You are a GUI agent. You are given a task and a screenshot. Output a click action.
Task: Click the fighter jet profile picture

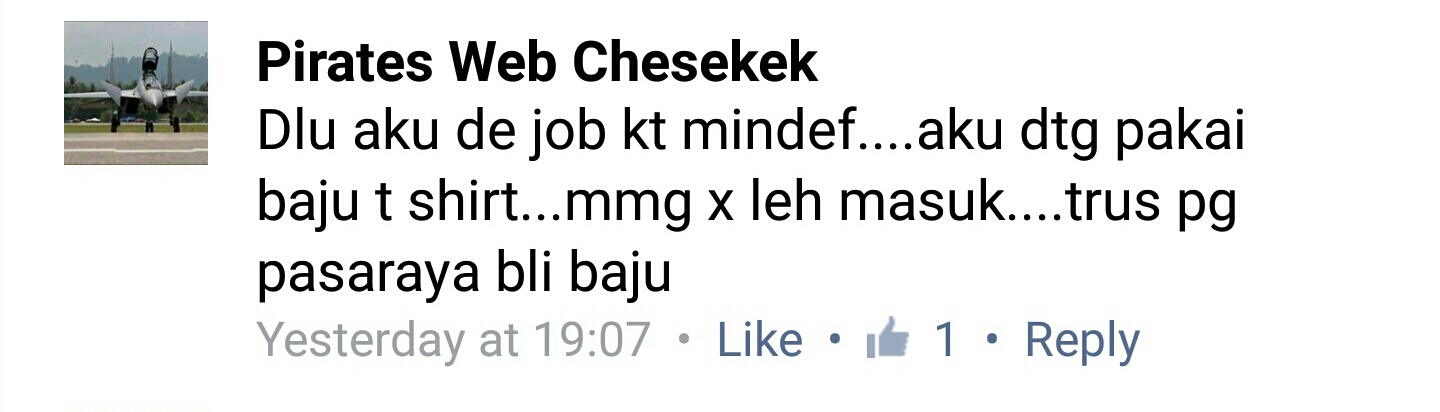click(x=136, y=92)
